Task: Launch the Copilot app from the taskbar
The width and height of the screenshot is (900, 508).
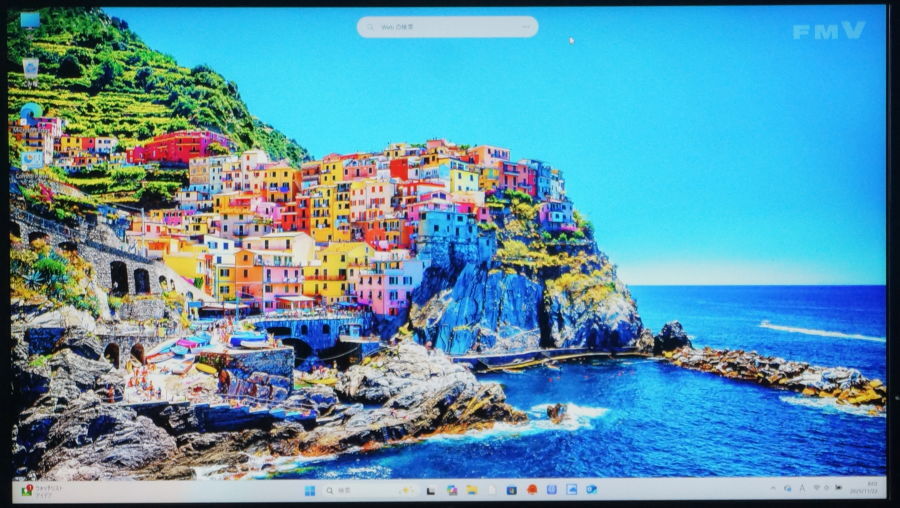Action: 452,490
